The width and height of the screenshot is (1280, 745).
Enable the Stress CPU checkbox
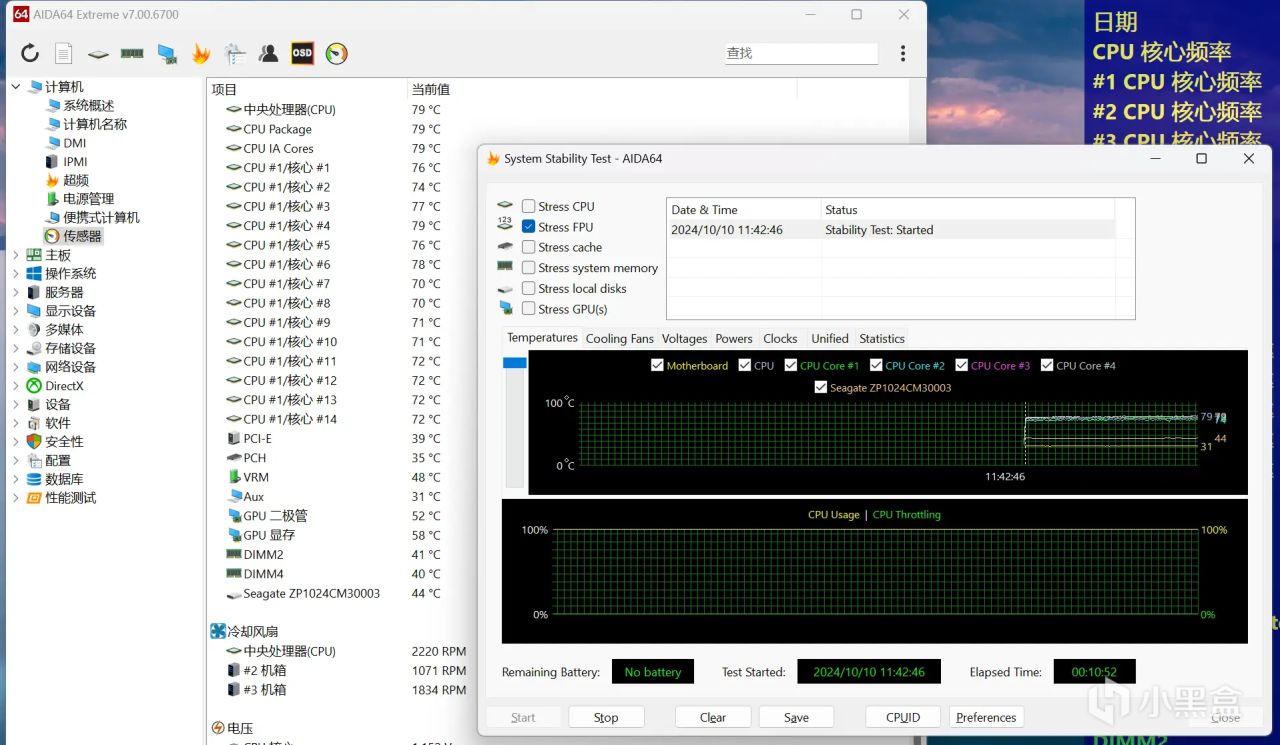point(529,206)
